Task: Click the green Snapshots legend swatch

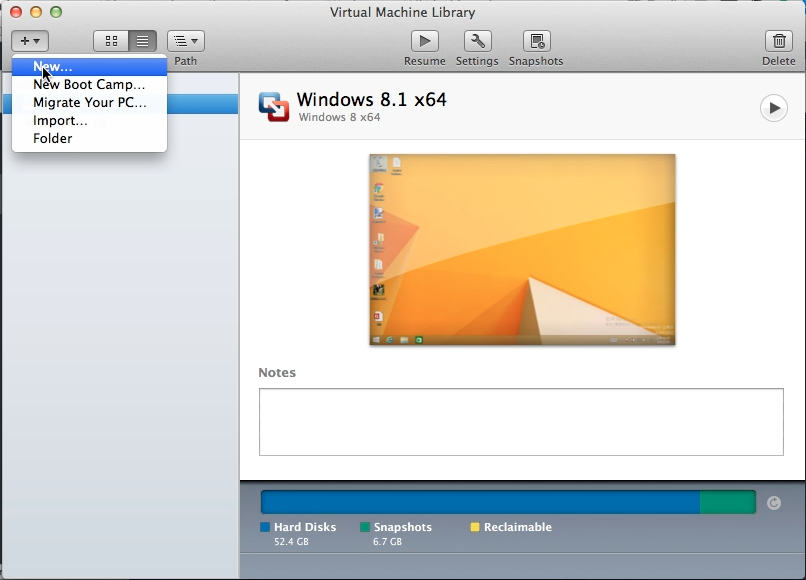Action: coord(365,527)
